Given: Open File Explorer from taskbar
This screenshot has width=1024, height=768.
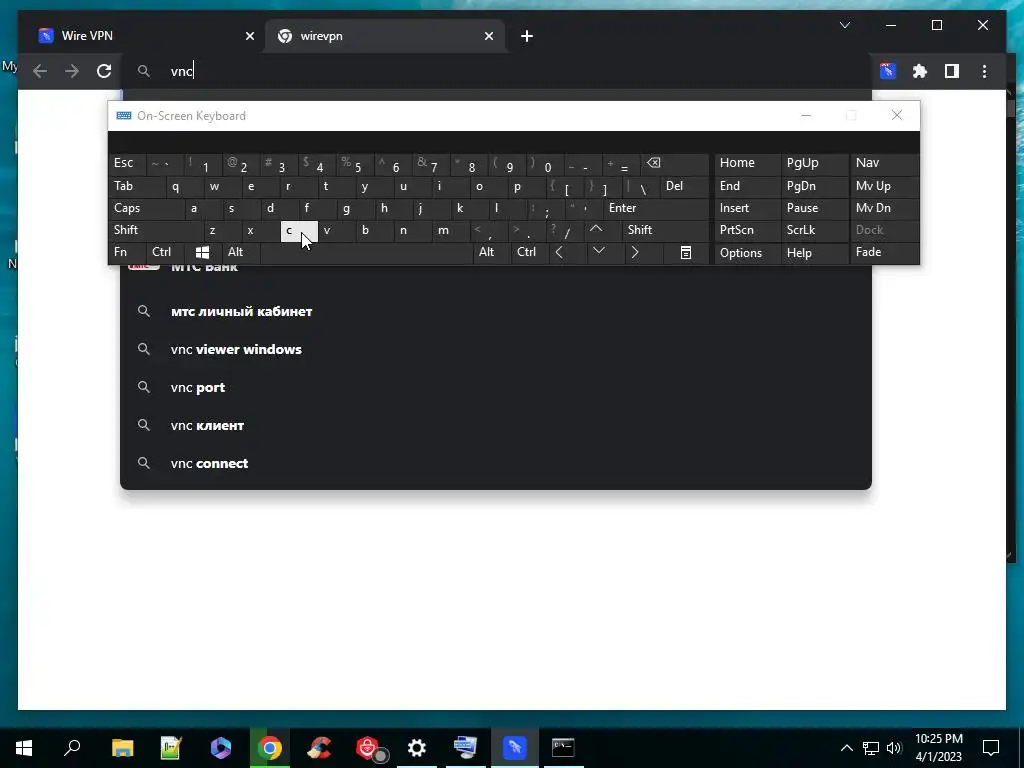Looking at the screenshot, I should (x=122, y=748).
